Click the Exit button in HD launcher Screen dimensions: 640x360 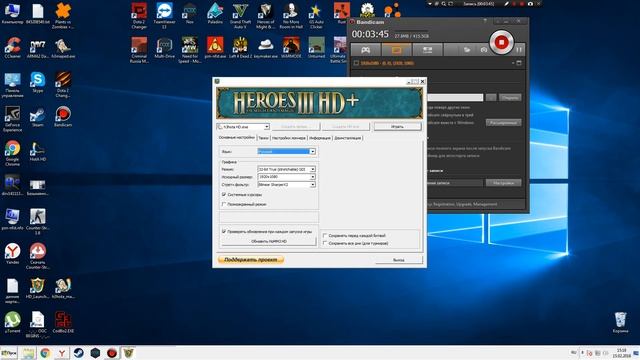pyautogui.click(x=398, y=260)
